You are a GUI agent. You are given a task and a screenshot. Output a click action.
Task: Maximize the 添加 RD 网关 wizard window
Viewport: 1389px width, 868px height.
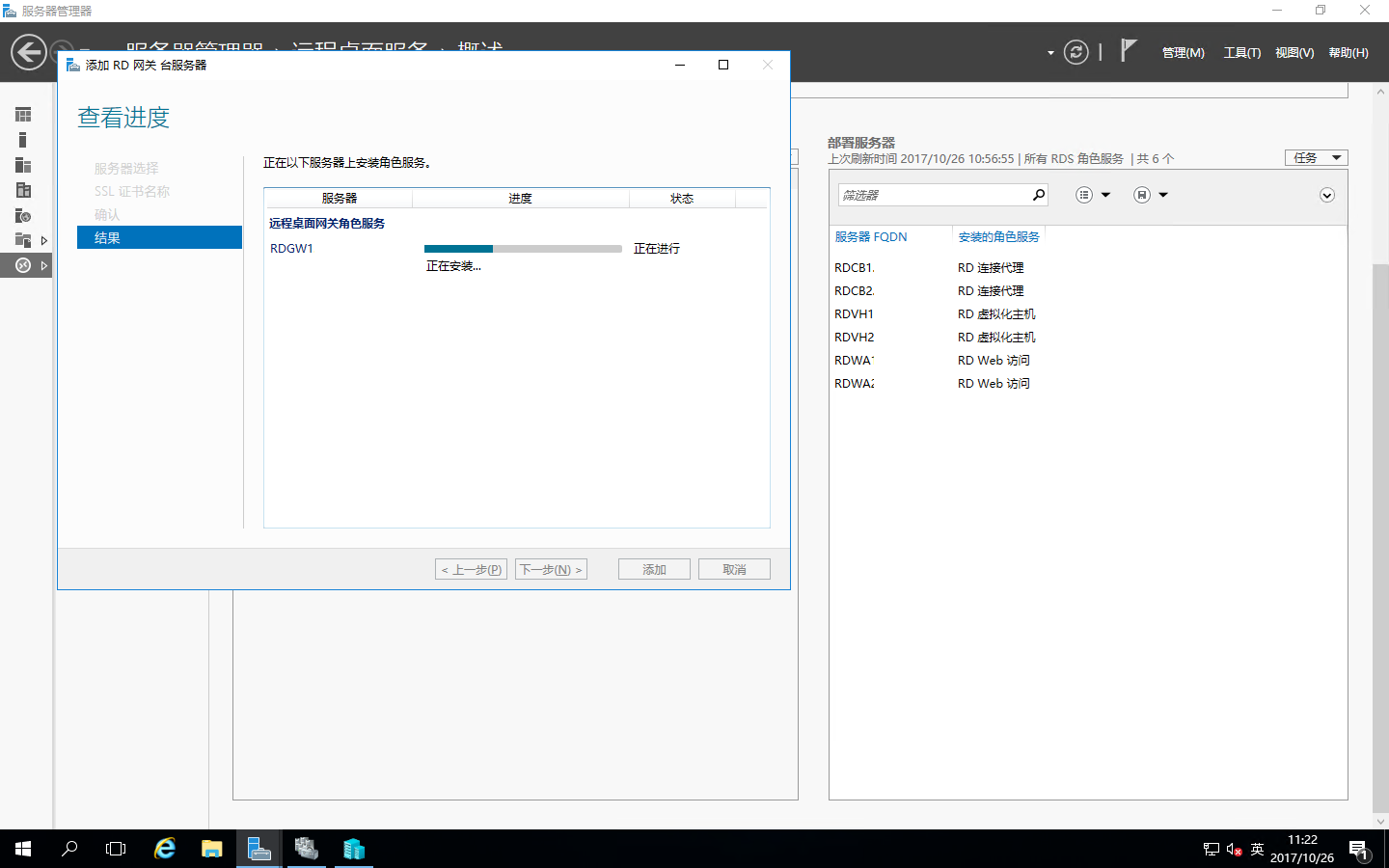click(x=723, y=65)
